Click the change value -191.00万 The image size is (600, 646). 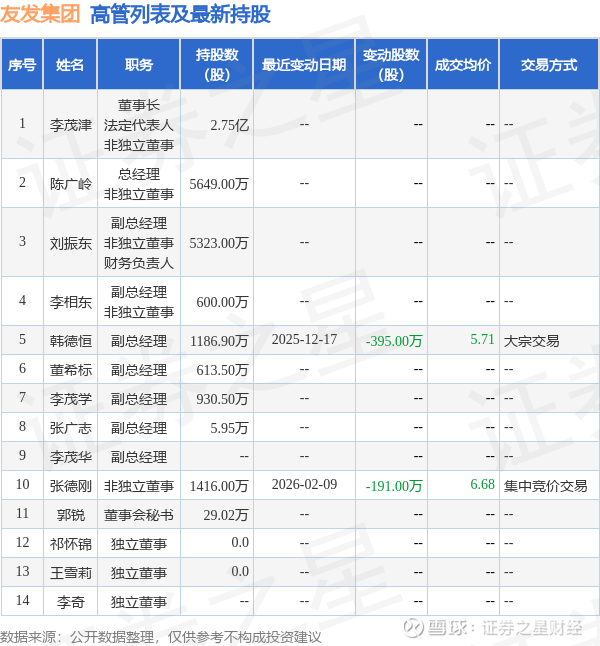tap(394, 486)
